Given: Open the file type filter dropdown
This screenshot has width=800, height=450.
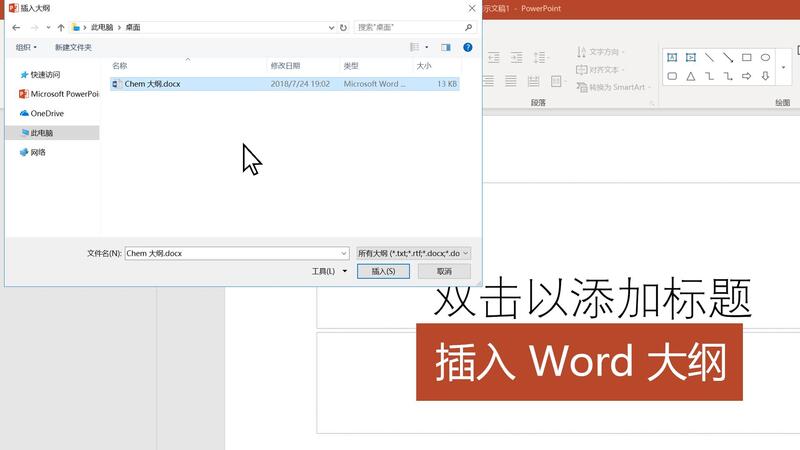Looking at the screenshot, I should tap(413, 253).
